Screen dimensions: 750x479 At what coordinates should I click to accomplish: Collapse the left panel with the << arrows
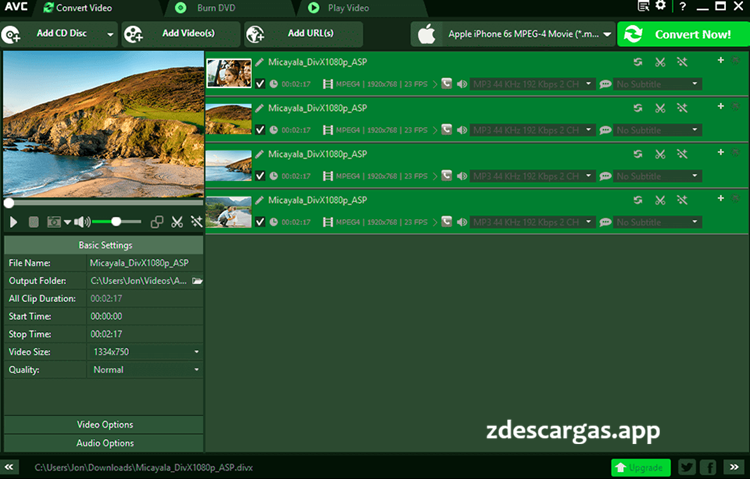point(9,467)
